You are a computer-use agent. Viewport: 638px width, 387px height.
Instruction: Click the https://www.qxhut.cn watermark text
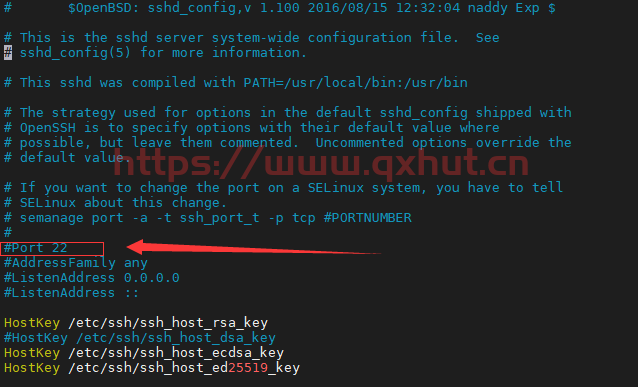pos(321,164)
